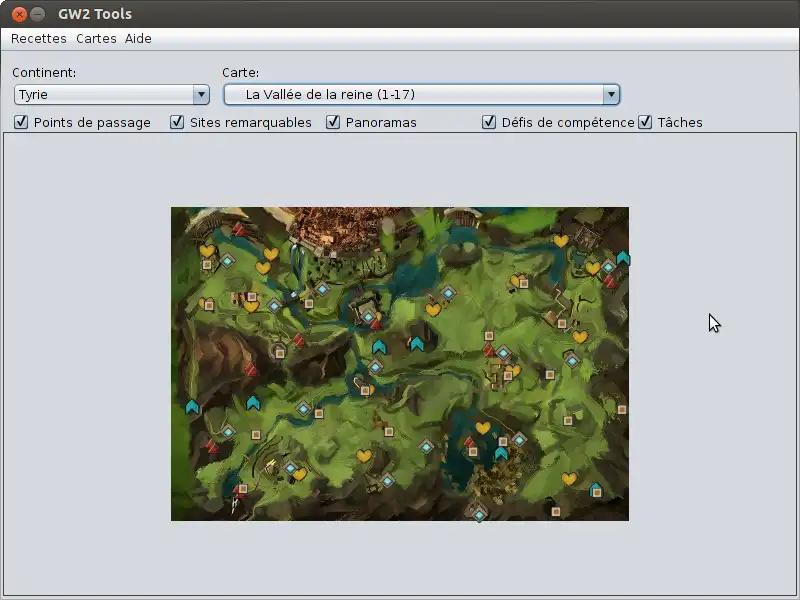Click the site square inside the circular ruin, west side
Image resolution: width=800 pixels, height=600 pixels.
280,353
